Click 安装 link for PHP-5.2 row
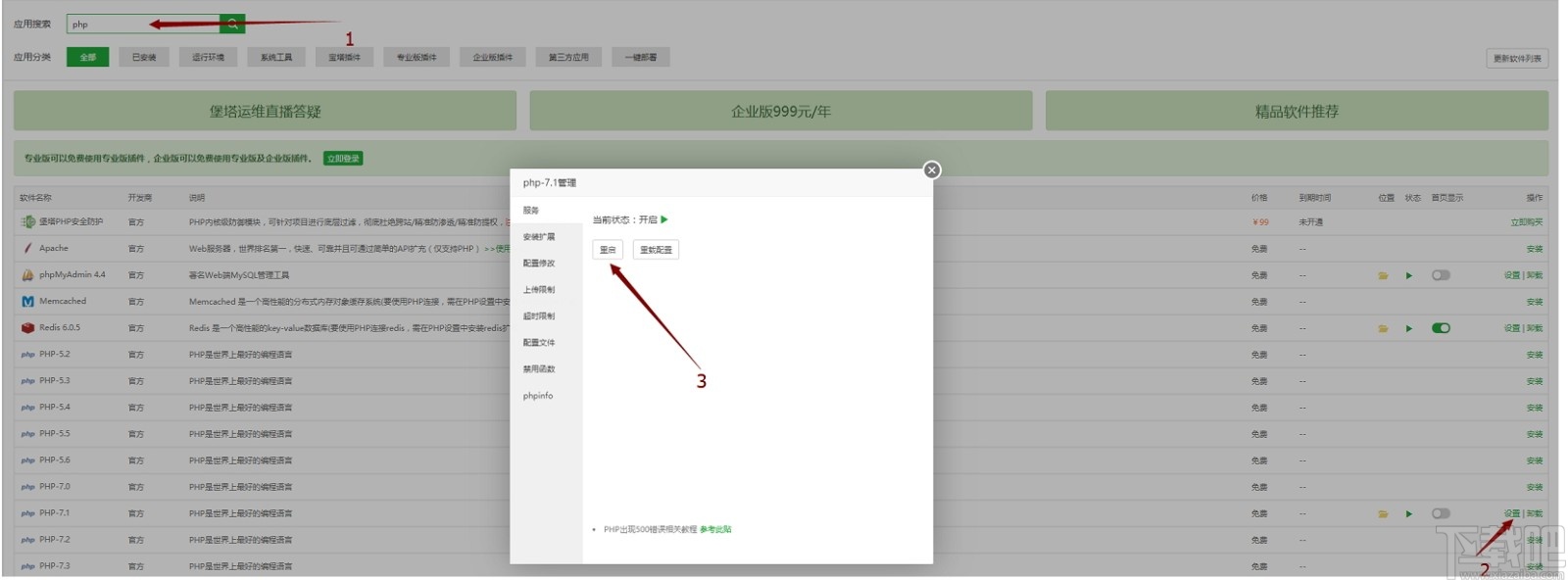Image resolution: width=1568 pixels, height=580 pixels. [1535, 355]
